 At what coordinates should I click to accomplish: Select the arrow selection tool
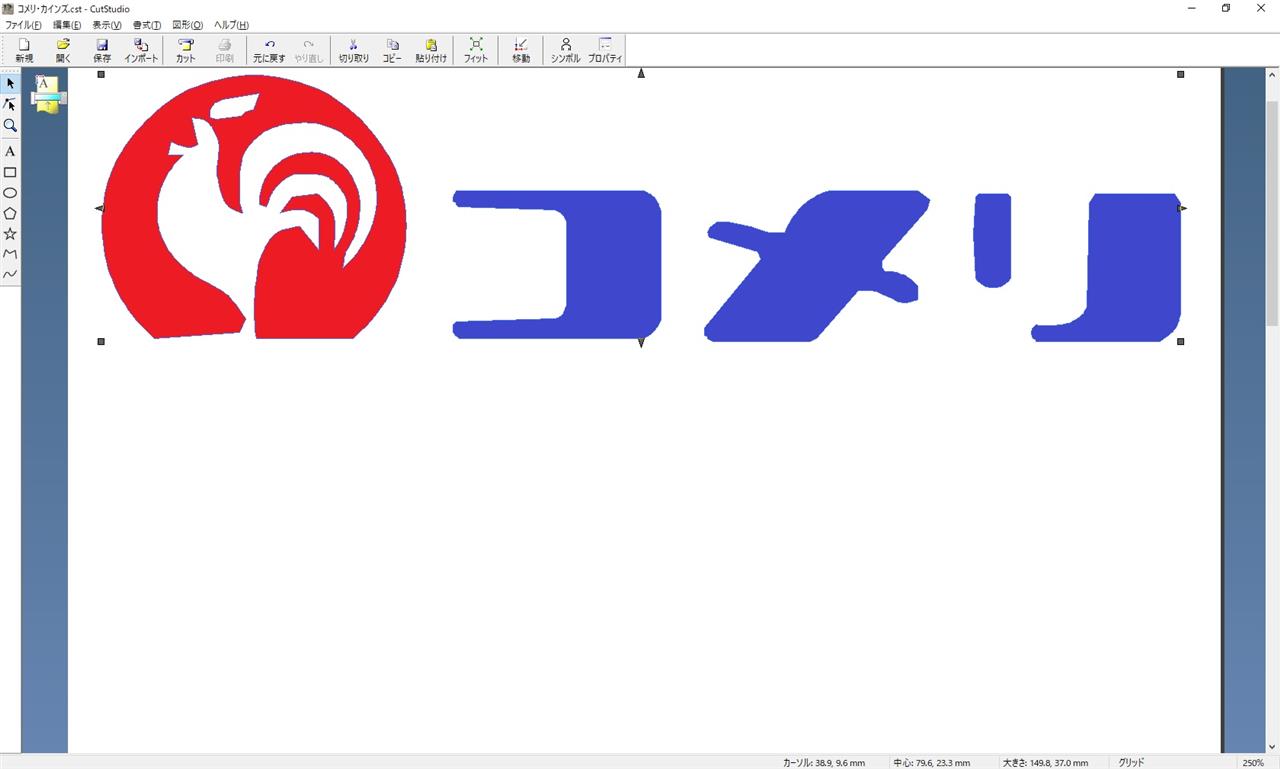tap(10, 83)
